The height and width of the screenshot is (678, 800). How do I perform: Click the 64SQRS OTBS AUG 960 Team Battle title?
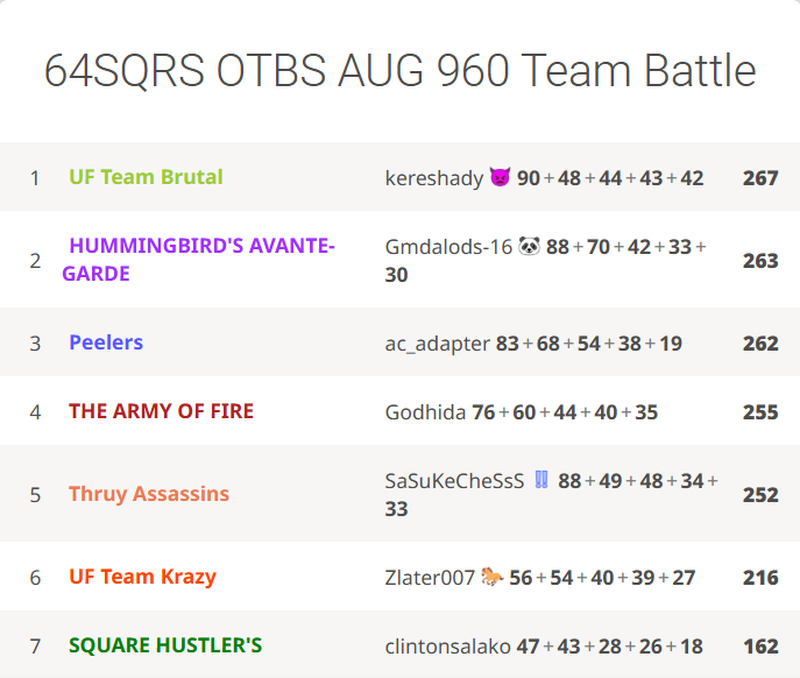tap(400, 71)
